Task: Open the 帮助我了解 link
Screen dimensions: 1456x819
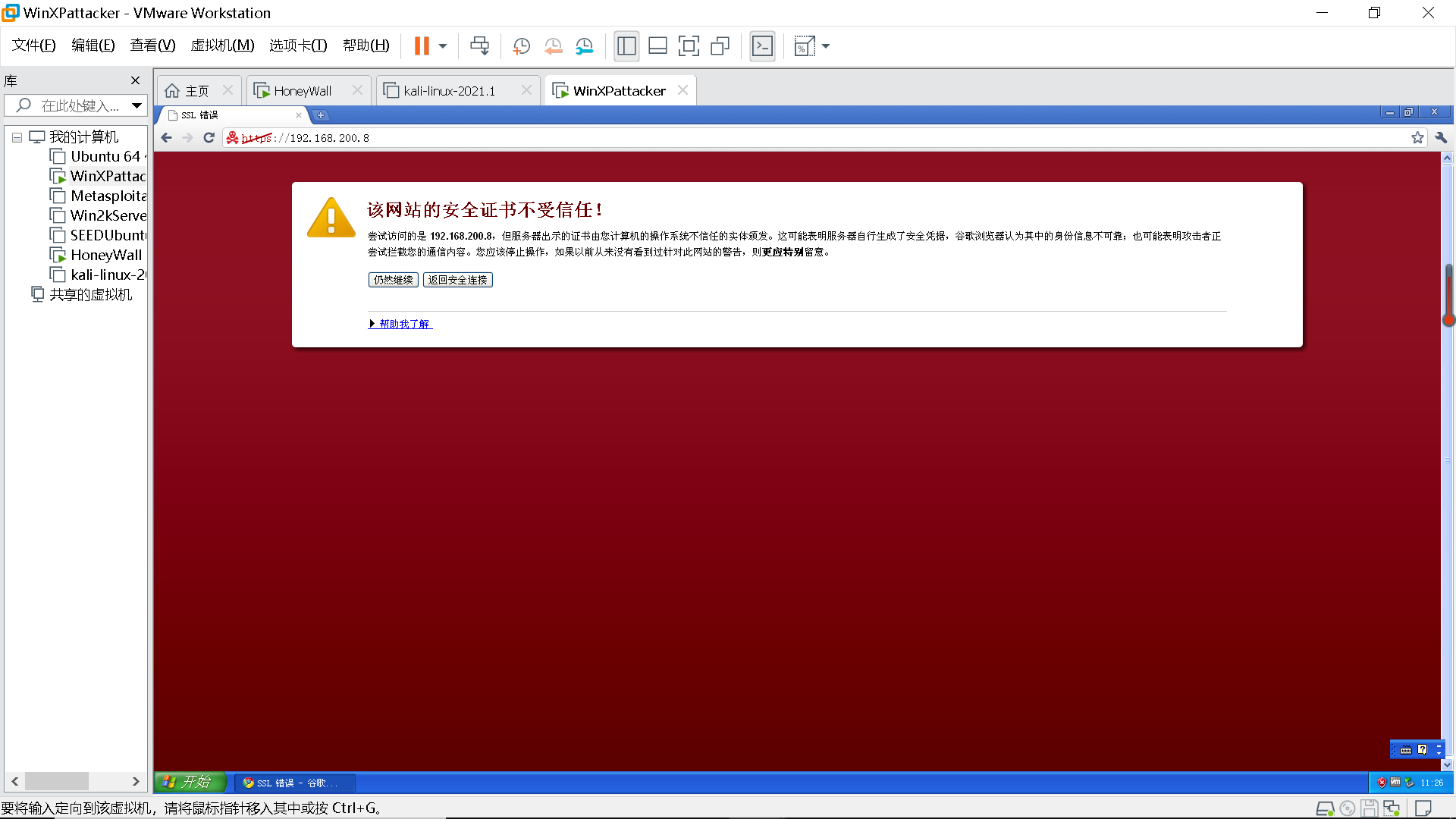Action: point(403,324)
